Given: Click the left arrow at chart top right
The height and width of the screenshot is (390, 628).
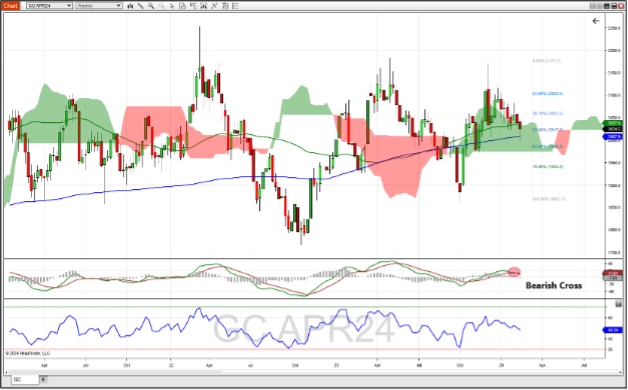Looking at the screenshot, I should (x=596, y=21).
